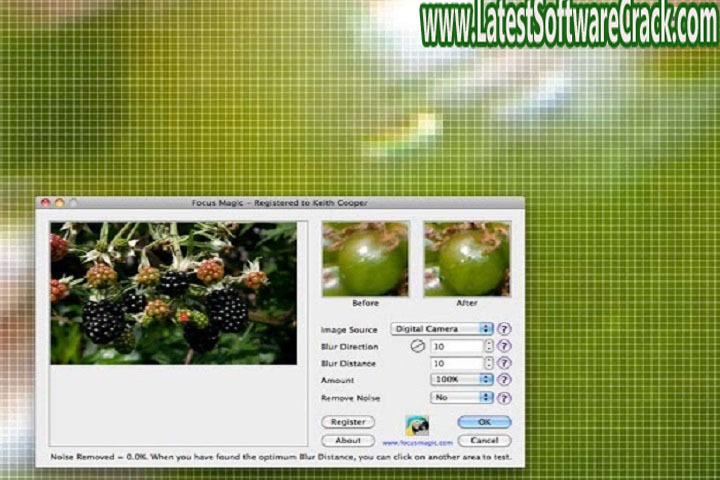This screenshot has height=480, width=720.
Task: Click the 'Noise Removed' status message
Action: [281, 457]
